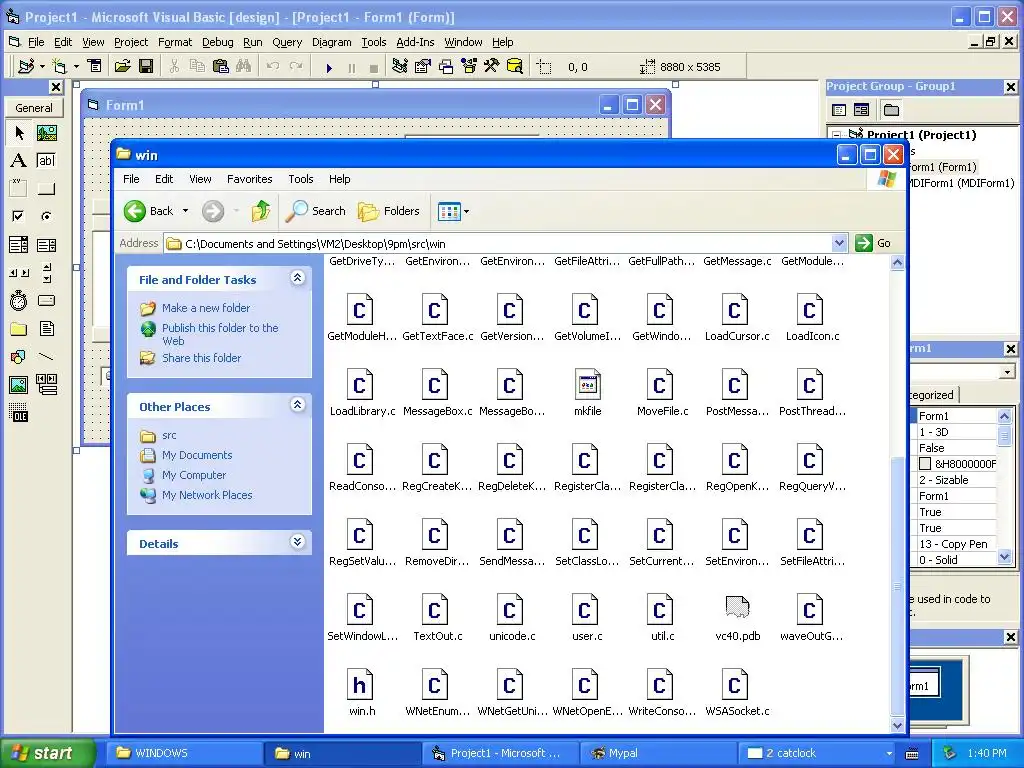Open the Add Form dropdown arrow

coord(76,66)
